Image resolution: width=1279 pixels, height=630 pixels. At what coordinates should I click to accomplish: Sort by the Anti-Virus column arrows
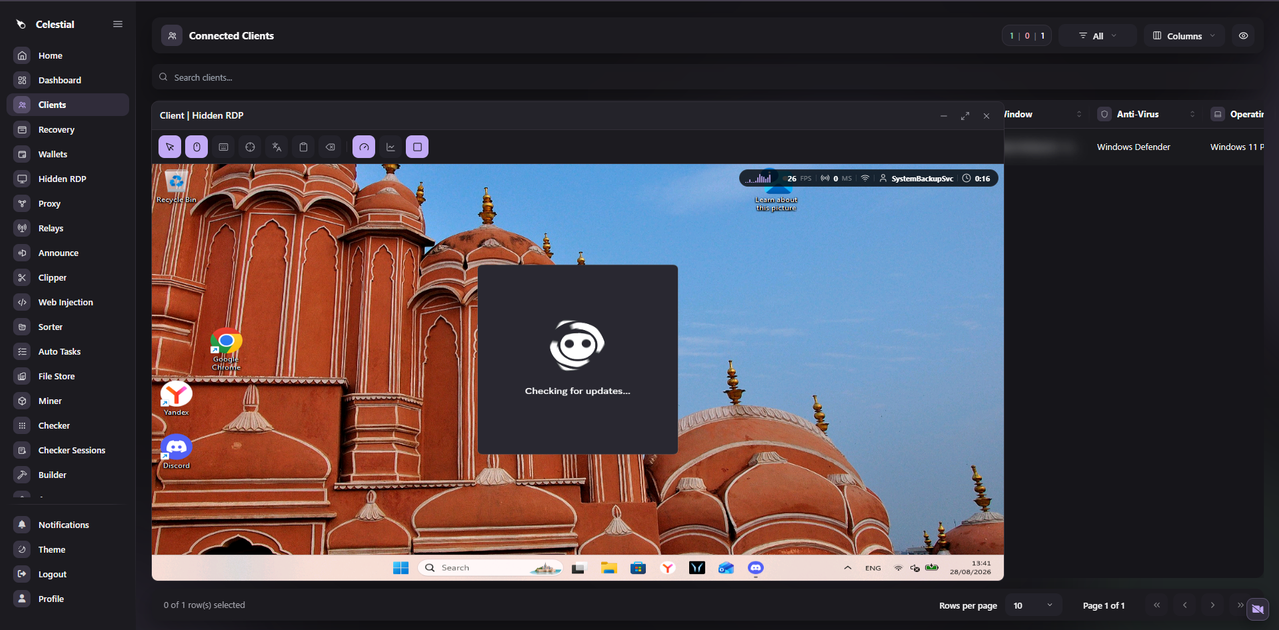pyautogui.click(x=1192, y=114)
